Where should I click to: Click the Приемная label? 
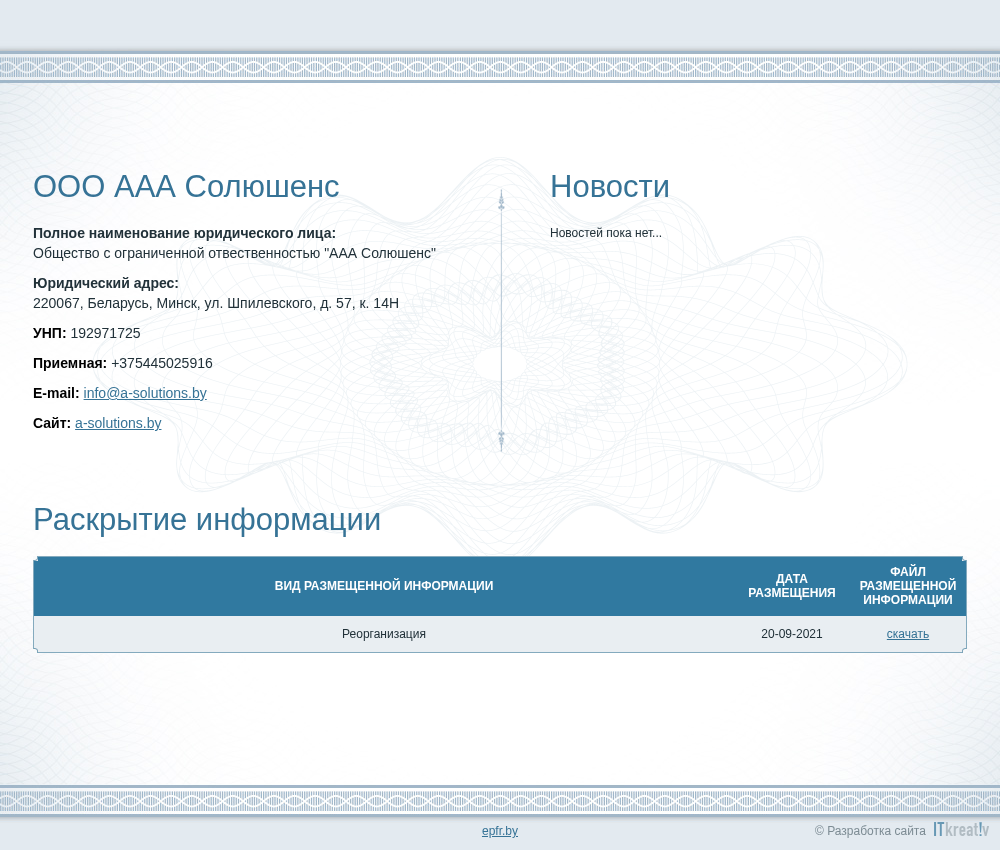click(70, 363)
